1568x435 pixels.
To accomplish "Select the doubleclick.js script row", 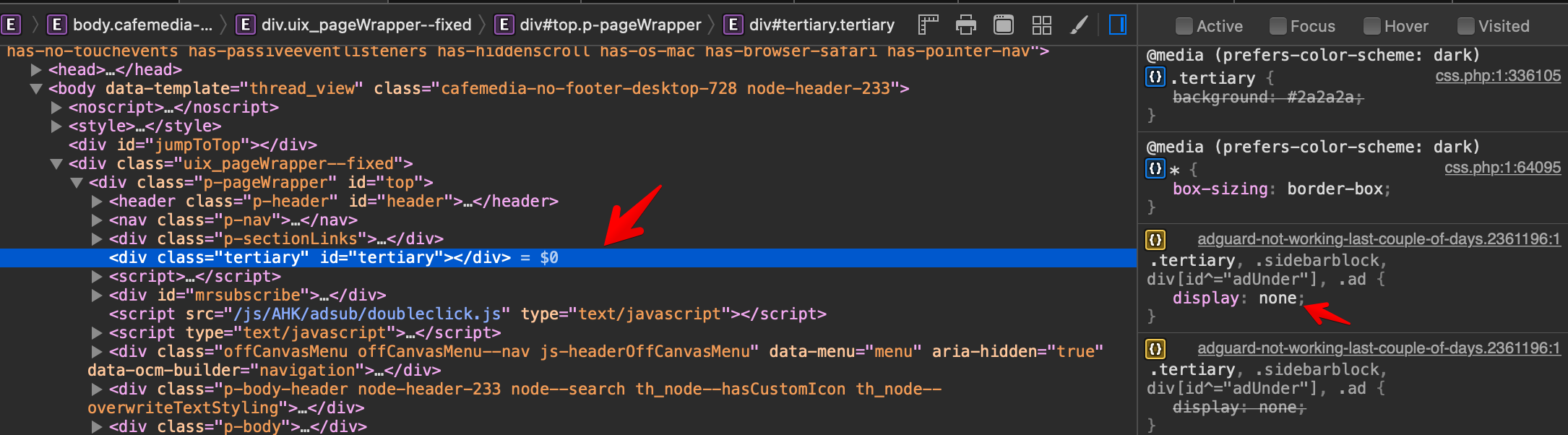I will 468,314.
